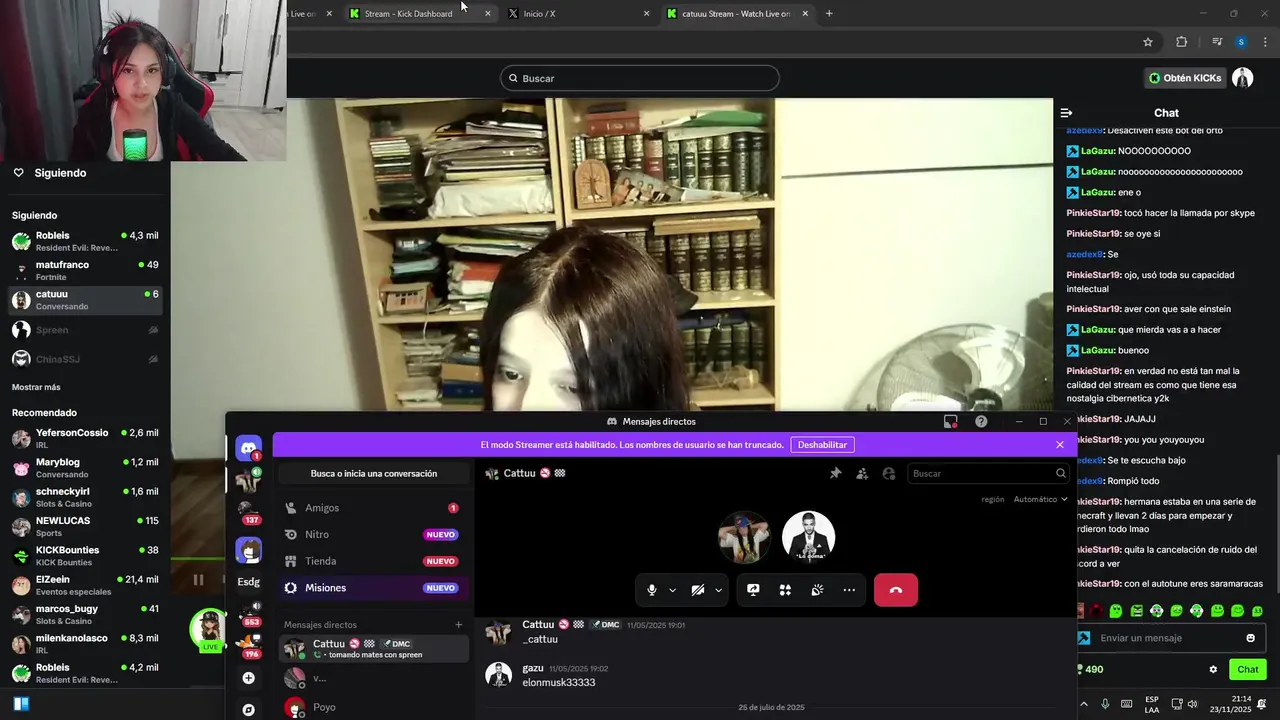
Task: Open YefersonCossio IRL channel
Action: [x=85, y=438]
